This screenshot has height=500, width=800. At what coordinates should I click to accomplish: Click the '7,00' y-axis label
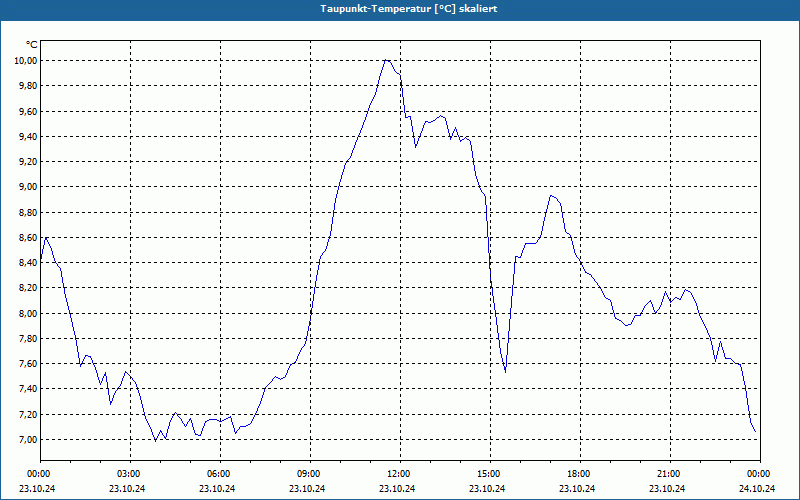pyautogui.click(x=29, y=439)
